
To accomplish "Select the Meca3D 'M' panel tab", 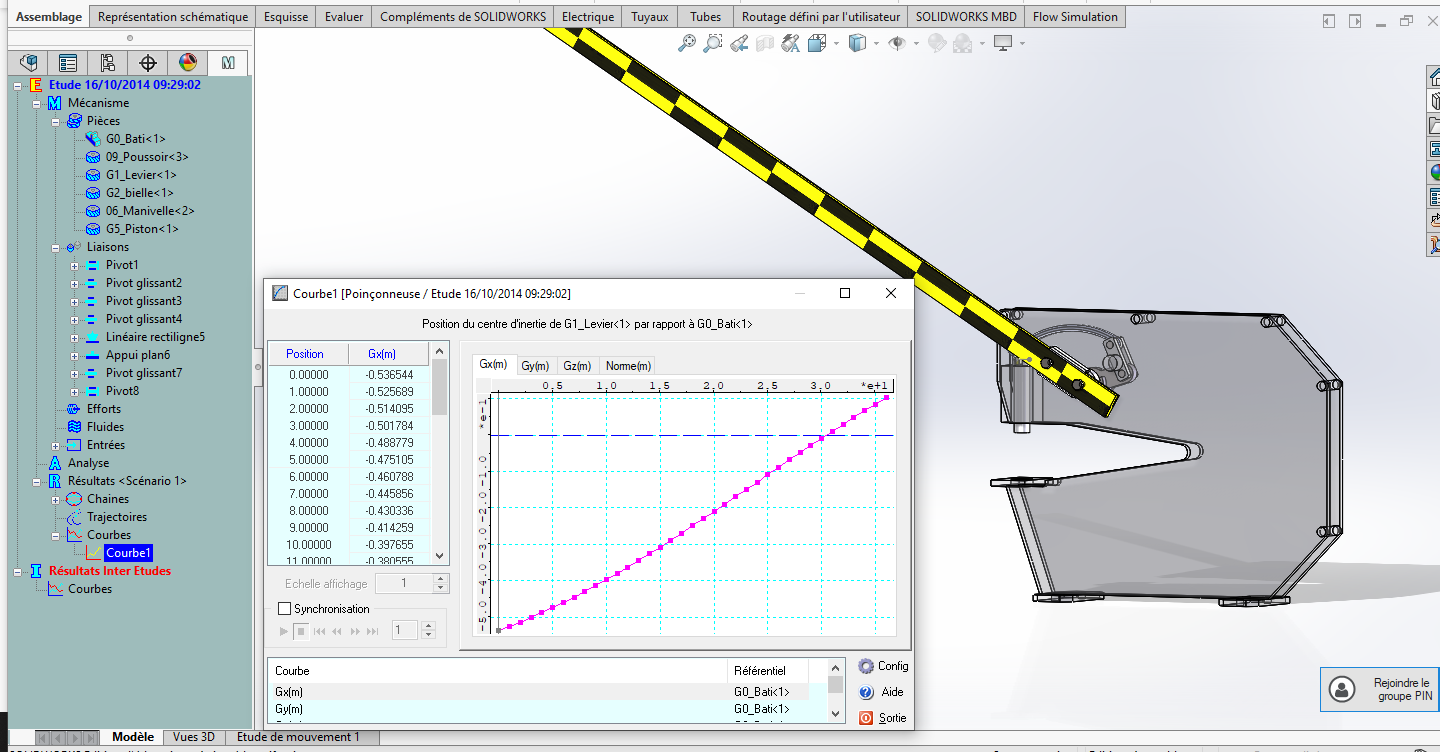I will click(x=228, y=63).
